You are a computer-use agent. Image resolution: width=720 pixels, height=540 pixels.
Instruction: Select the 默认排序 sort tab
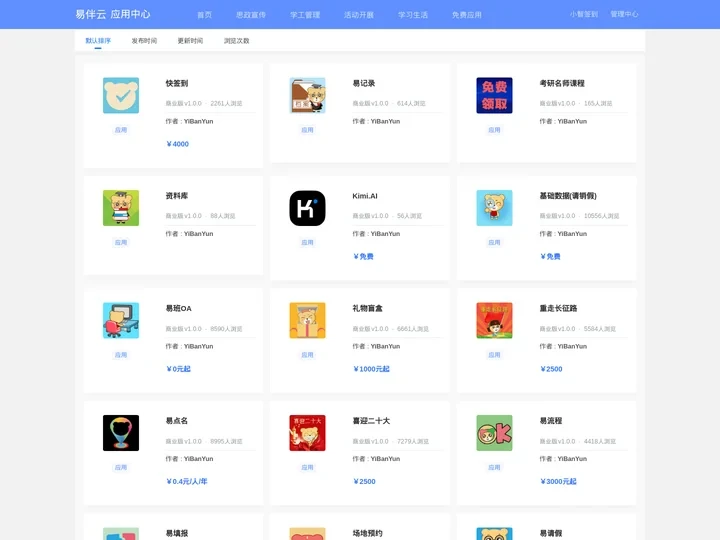(98, 40)
